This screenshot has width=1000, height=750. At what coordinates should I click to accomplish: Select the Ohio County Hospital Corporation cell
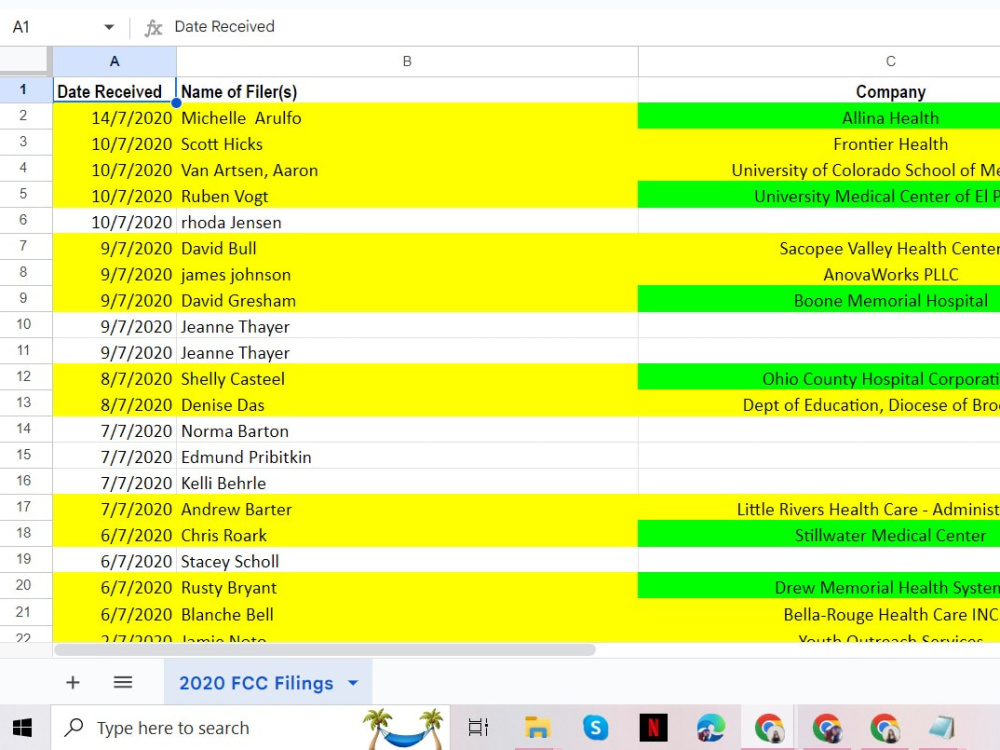(x=820, y=378)
